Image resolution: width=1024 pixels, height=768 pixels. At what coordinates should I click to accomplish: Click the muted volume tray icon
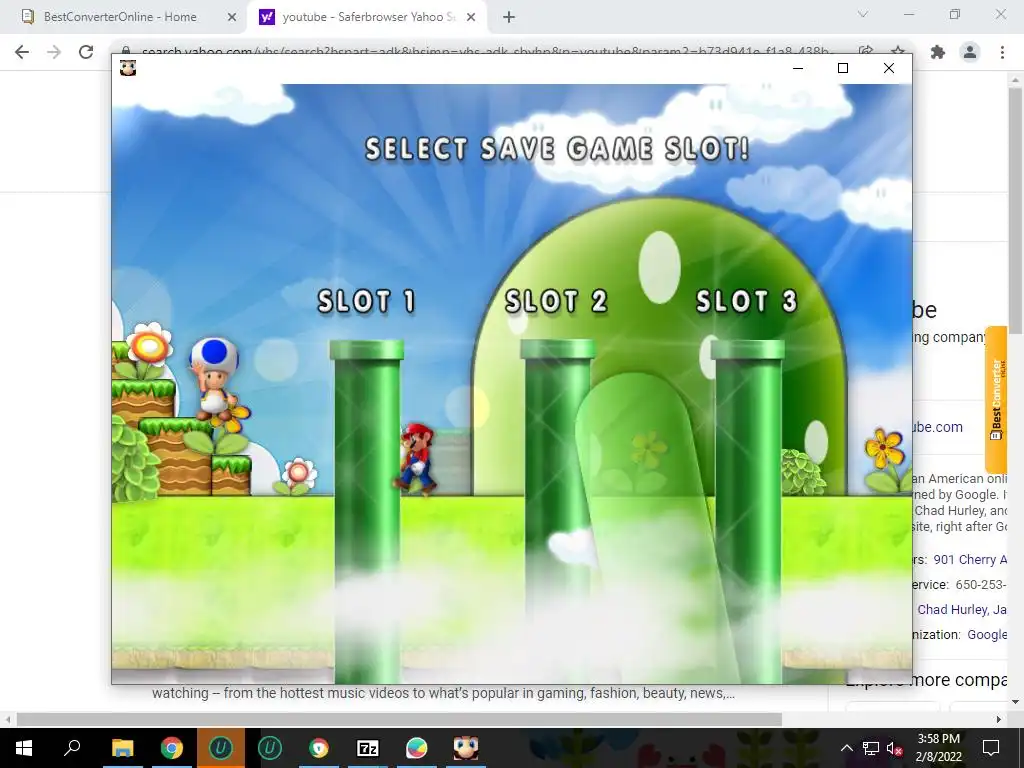(894, 748)
